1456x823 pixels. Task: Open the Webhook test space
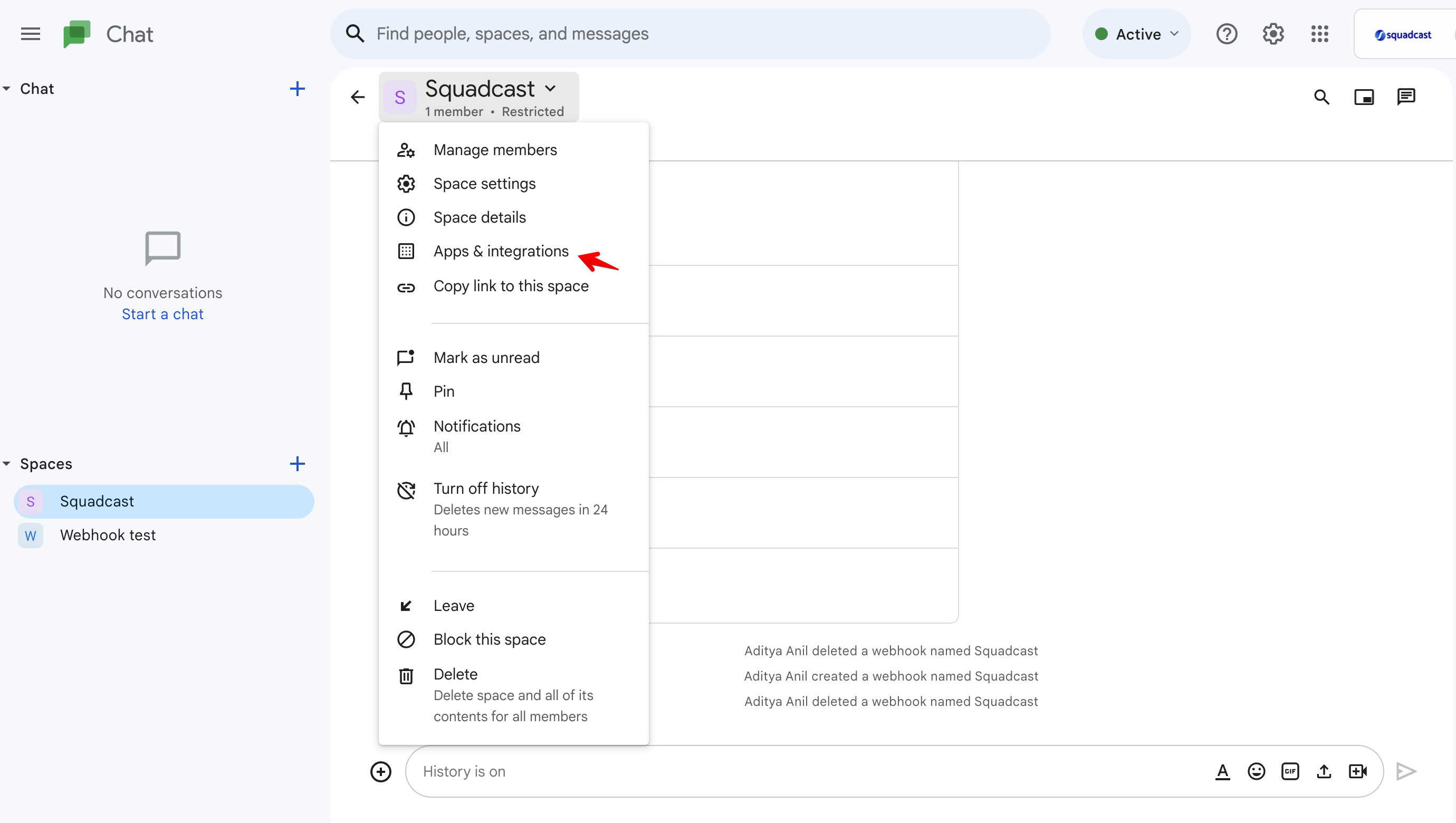pyautogui.click(x=108, y=535)
